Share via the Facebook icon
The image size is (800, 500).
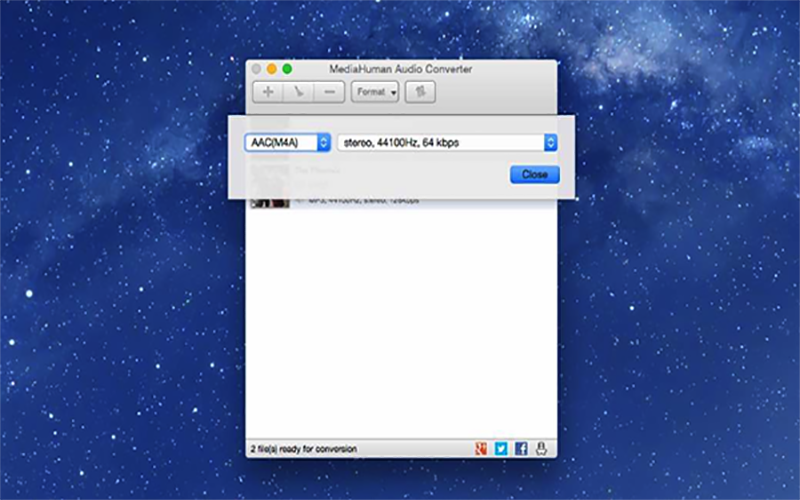(x=521, y=448)
